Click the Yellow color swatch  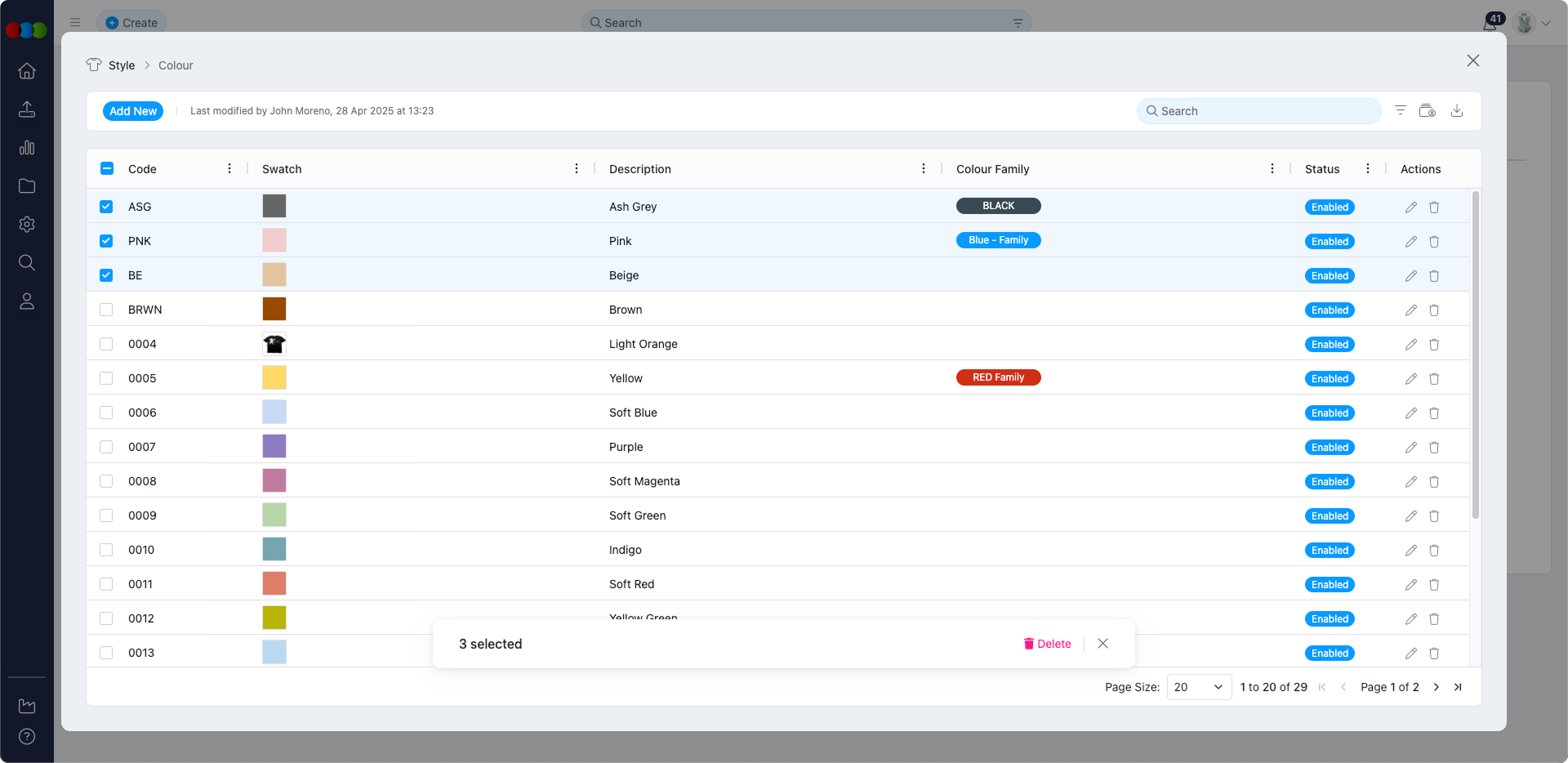pos(274,377)
